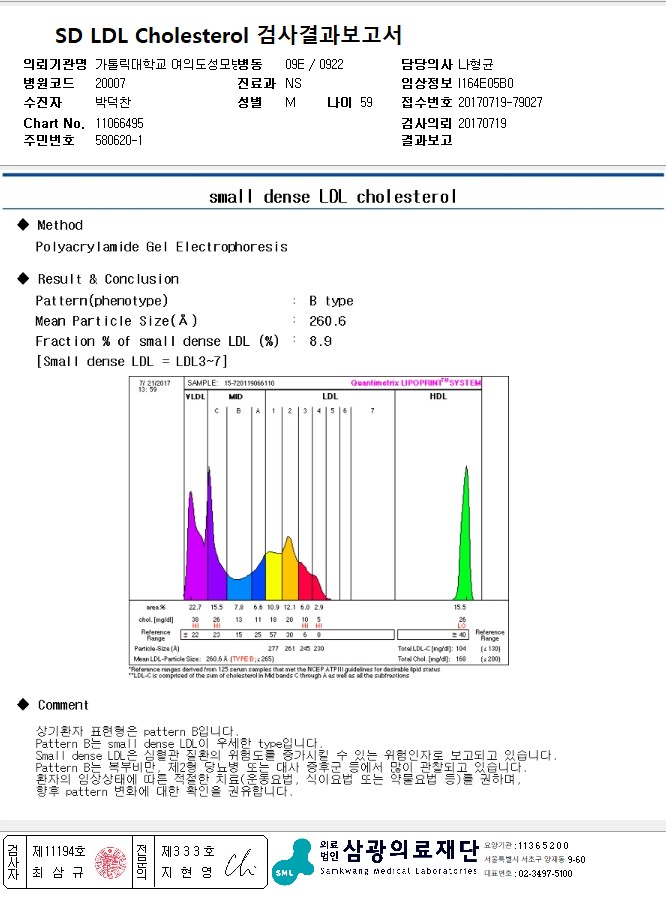
Task: Click the handwritten signature next to 지현영
Action: point(239,863)
